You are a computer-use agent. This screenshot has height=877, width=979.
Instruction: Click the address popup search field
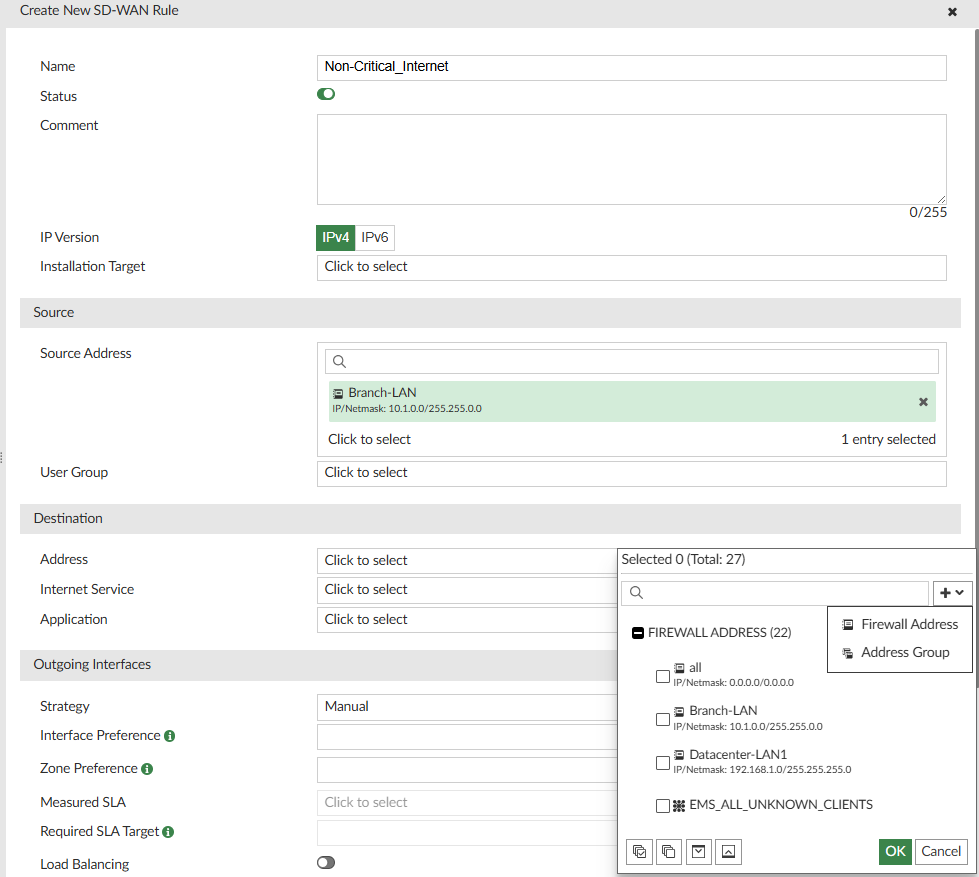coord(775,592)
